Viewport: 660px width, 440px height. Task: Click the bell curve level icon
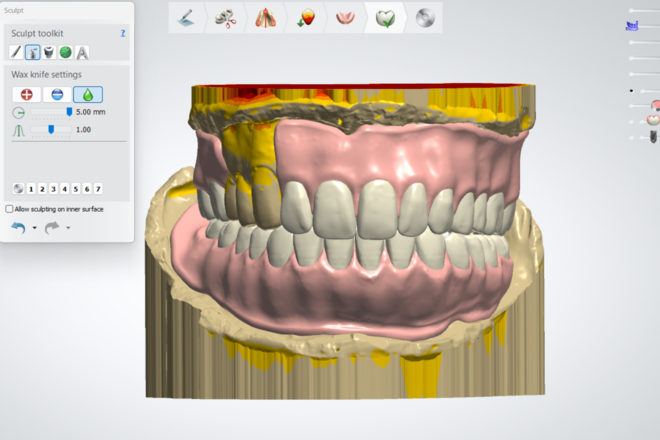[19, 131]
